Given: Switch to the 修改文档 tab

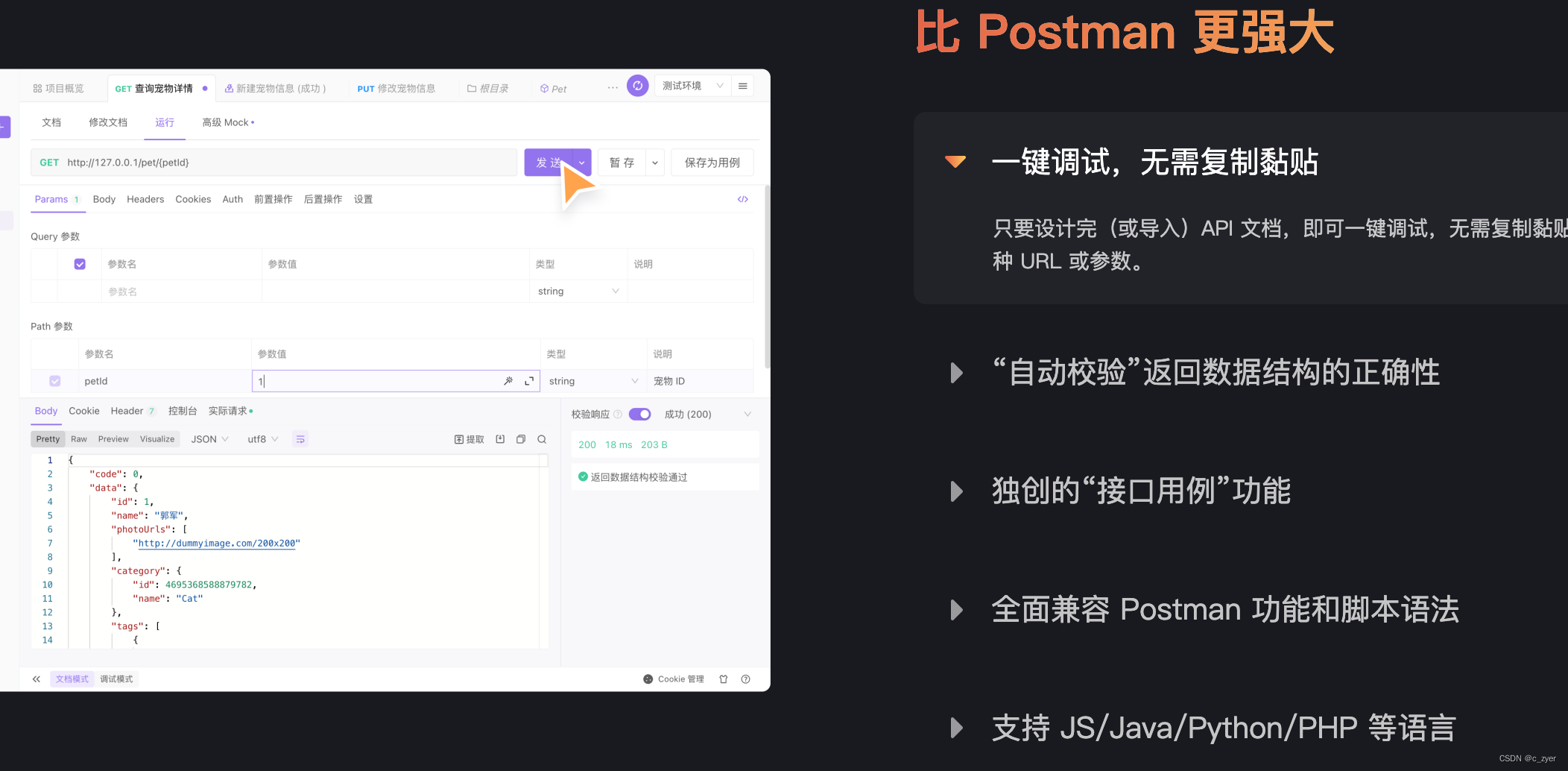Looking at the screenshot, I should pos(108,122).
